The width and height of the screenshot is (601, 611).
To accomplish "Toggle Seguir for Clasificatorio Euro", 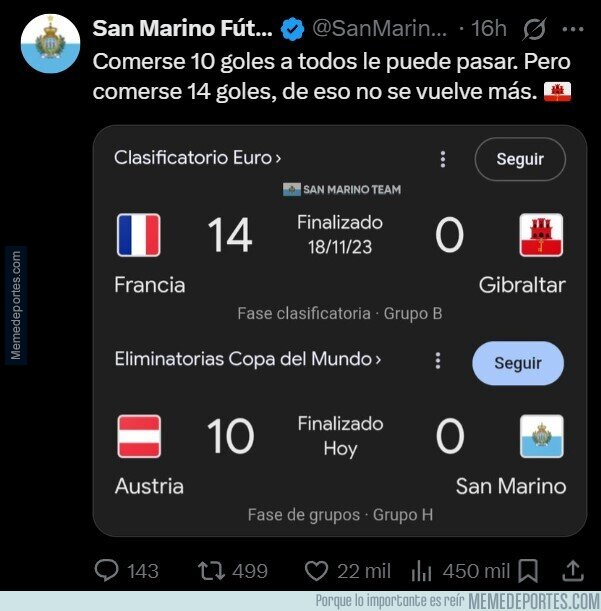I will pyautogui.click(x=519, y=159).
